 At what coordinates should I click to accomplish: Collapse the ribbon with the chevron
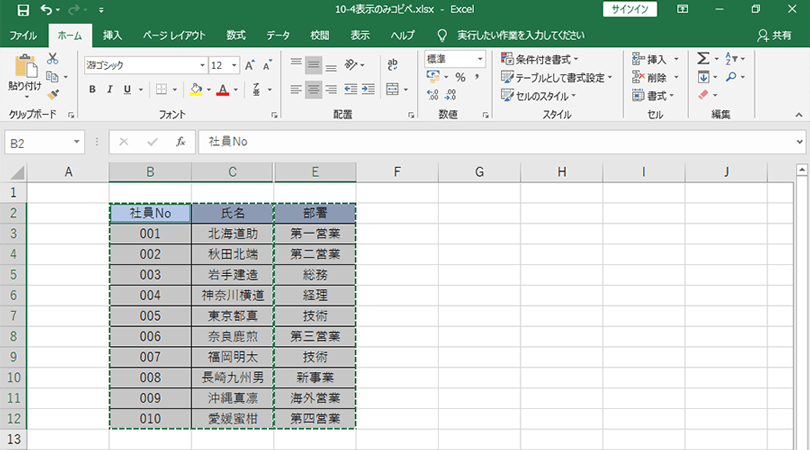tap(799, 115)
